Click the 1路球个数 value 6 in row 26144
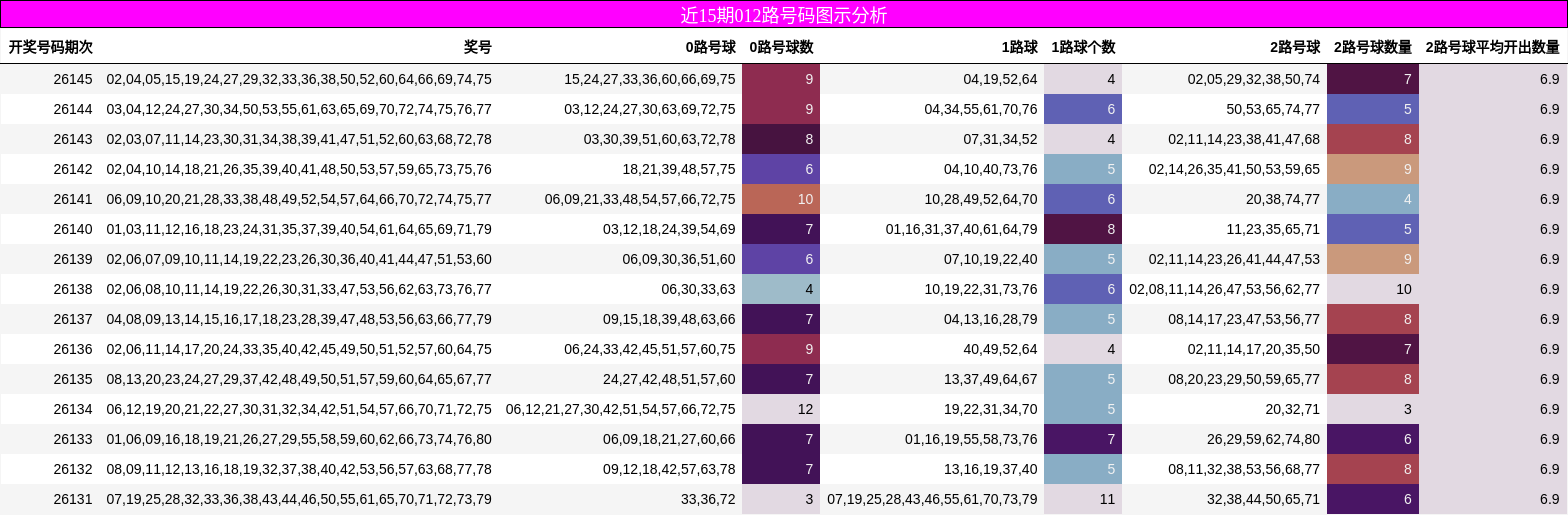Viewport: 1568px width, 515px height. click(x=1083, y=109)
